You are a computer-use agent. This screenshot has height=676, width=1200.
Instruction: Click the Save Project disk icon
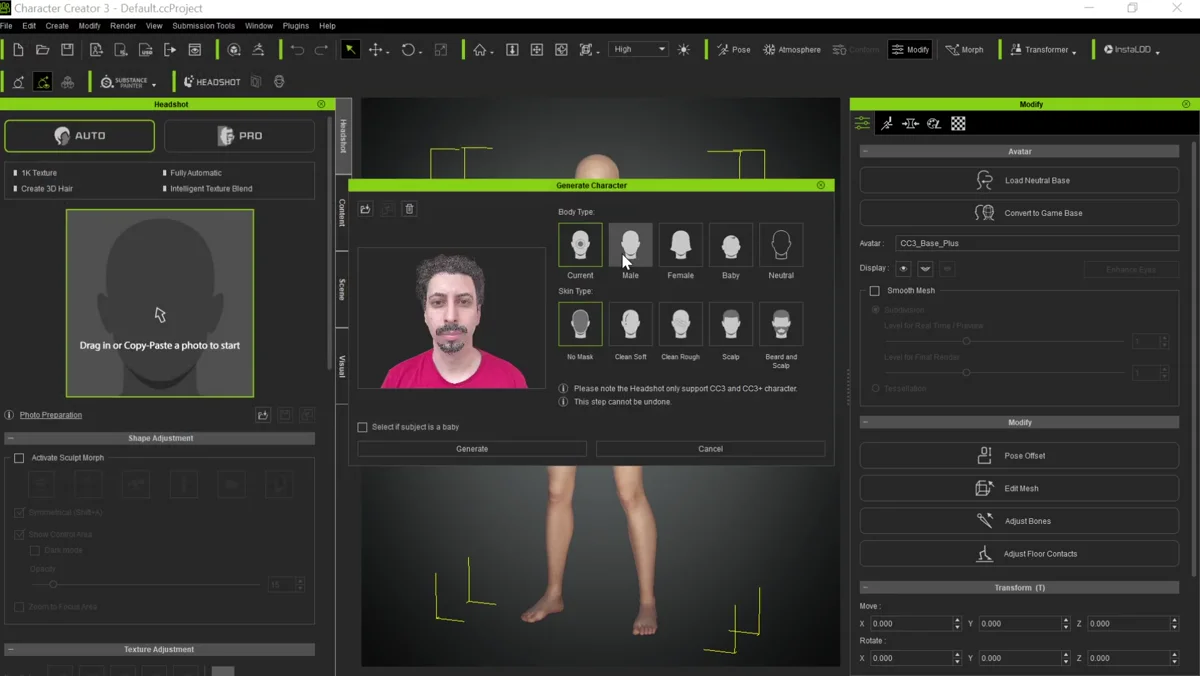point(67,49)
